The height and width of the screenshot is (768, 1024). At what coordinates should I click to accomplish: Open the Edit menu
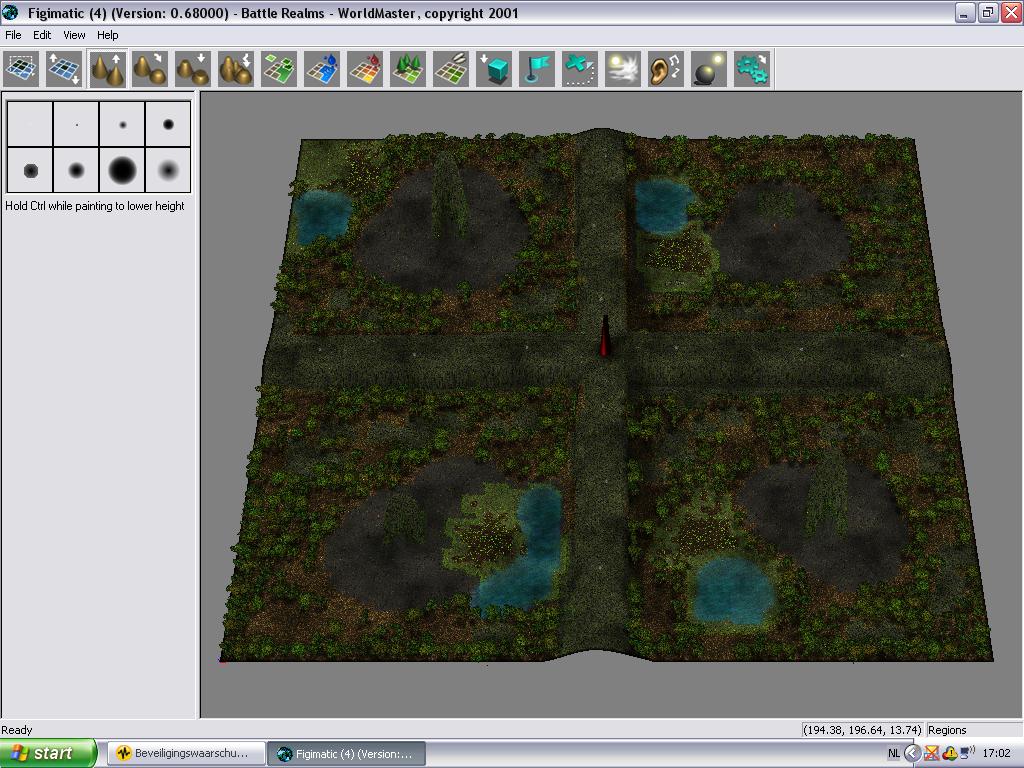click(x=42, y=35)
